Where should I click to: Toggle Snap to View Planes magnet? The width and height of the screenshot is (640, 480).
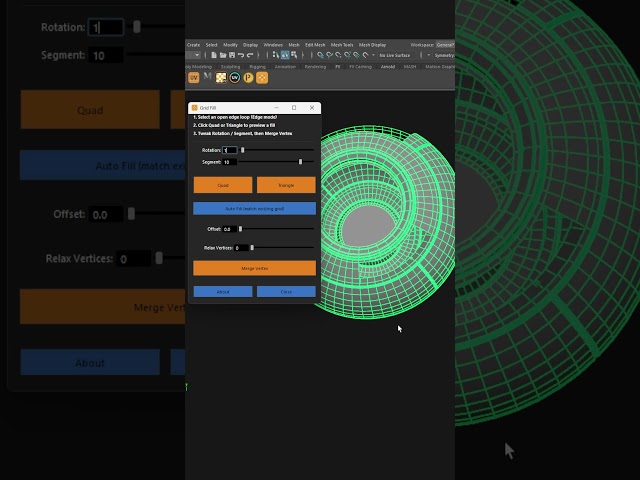point(356,55)
